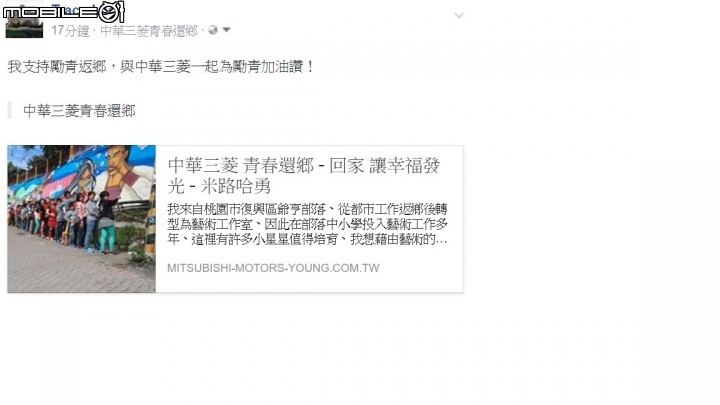720x405 pixels.
Task: Click the globe public-privacy icon
Action: pyautogui.click(x=213, y=30)
